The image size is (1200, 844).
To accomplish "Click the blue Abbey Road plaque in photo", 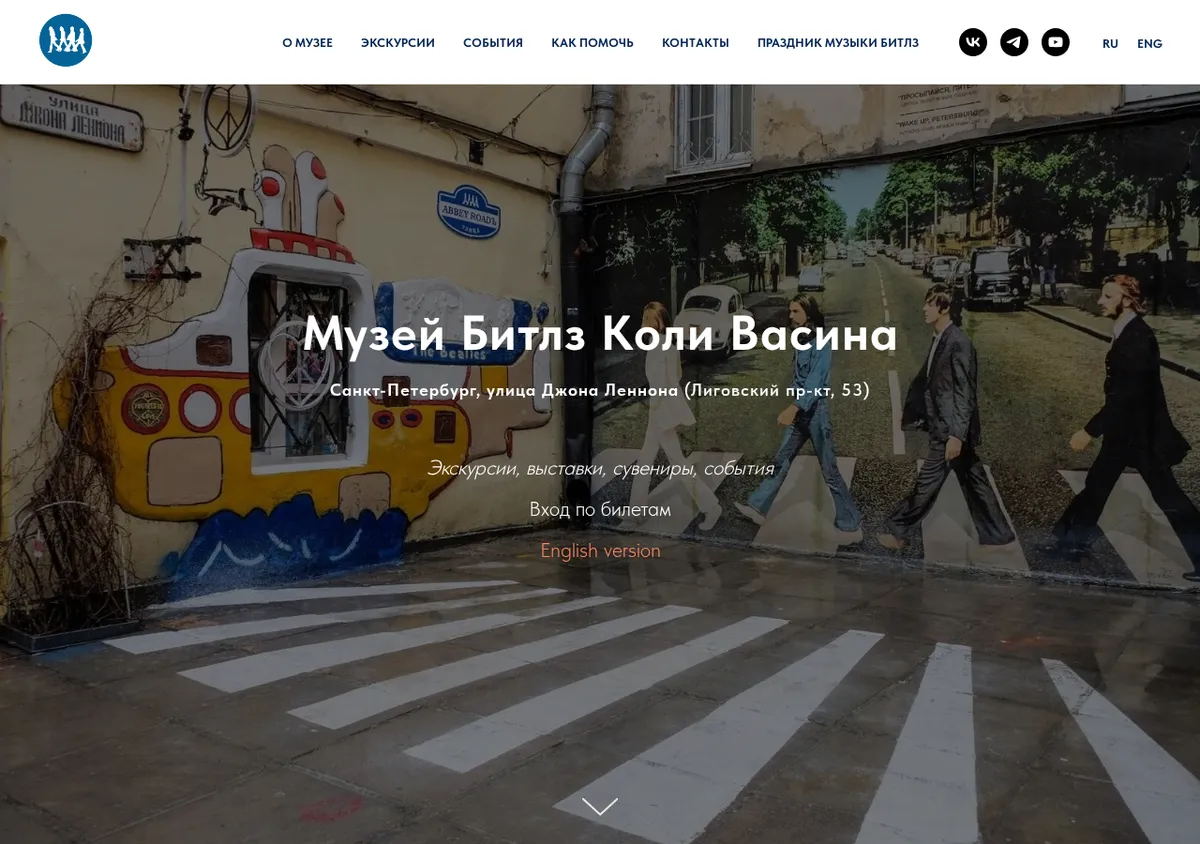I will pyautogui.click(x=469, y=212).
